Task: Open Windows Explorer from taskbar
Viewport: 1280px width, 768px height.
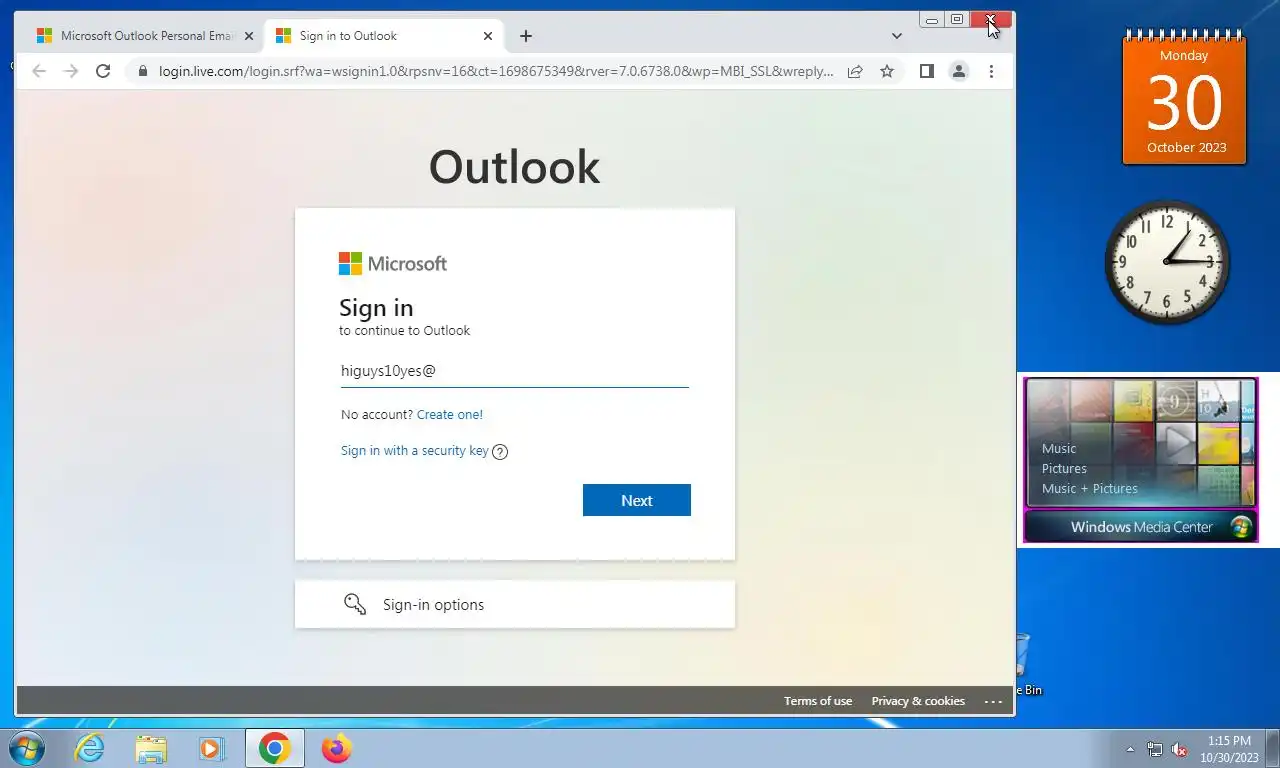Action: coord(151,748)
